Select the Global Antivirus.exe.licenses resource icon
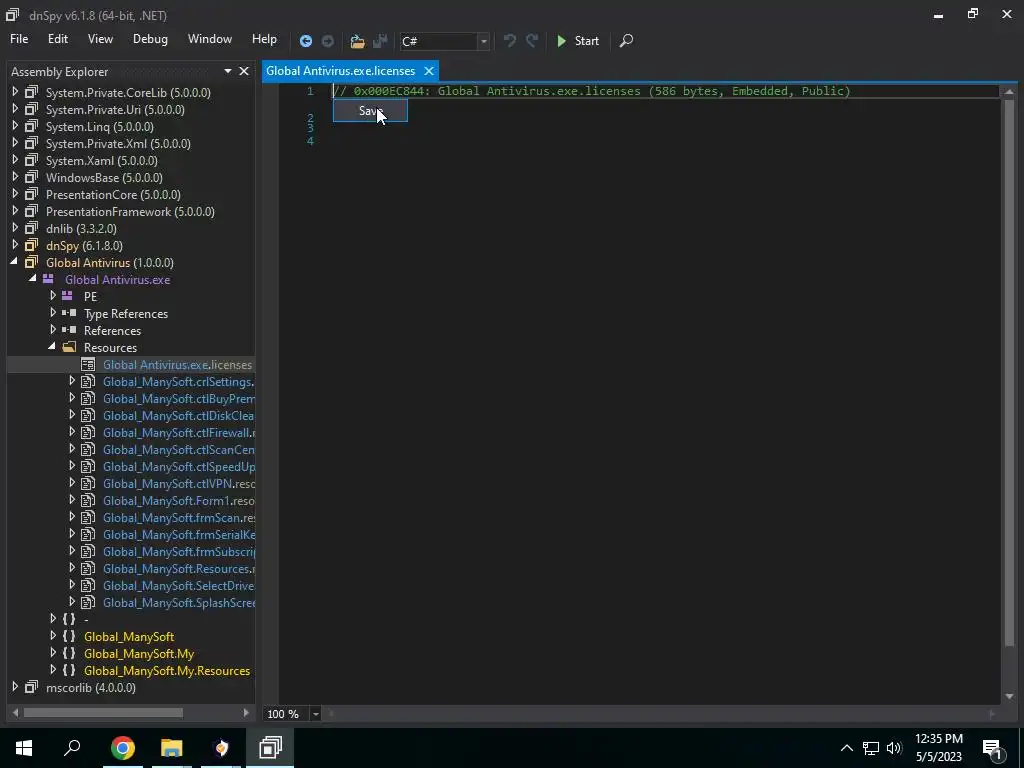 pyautogui.click(x=88, y=364)
